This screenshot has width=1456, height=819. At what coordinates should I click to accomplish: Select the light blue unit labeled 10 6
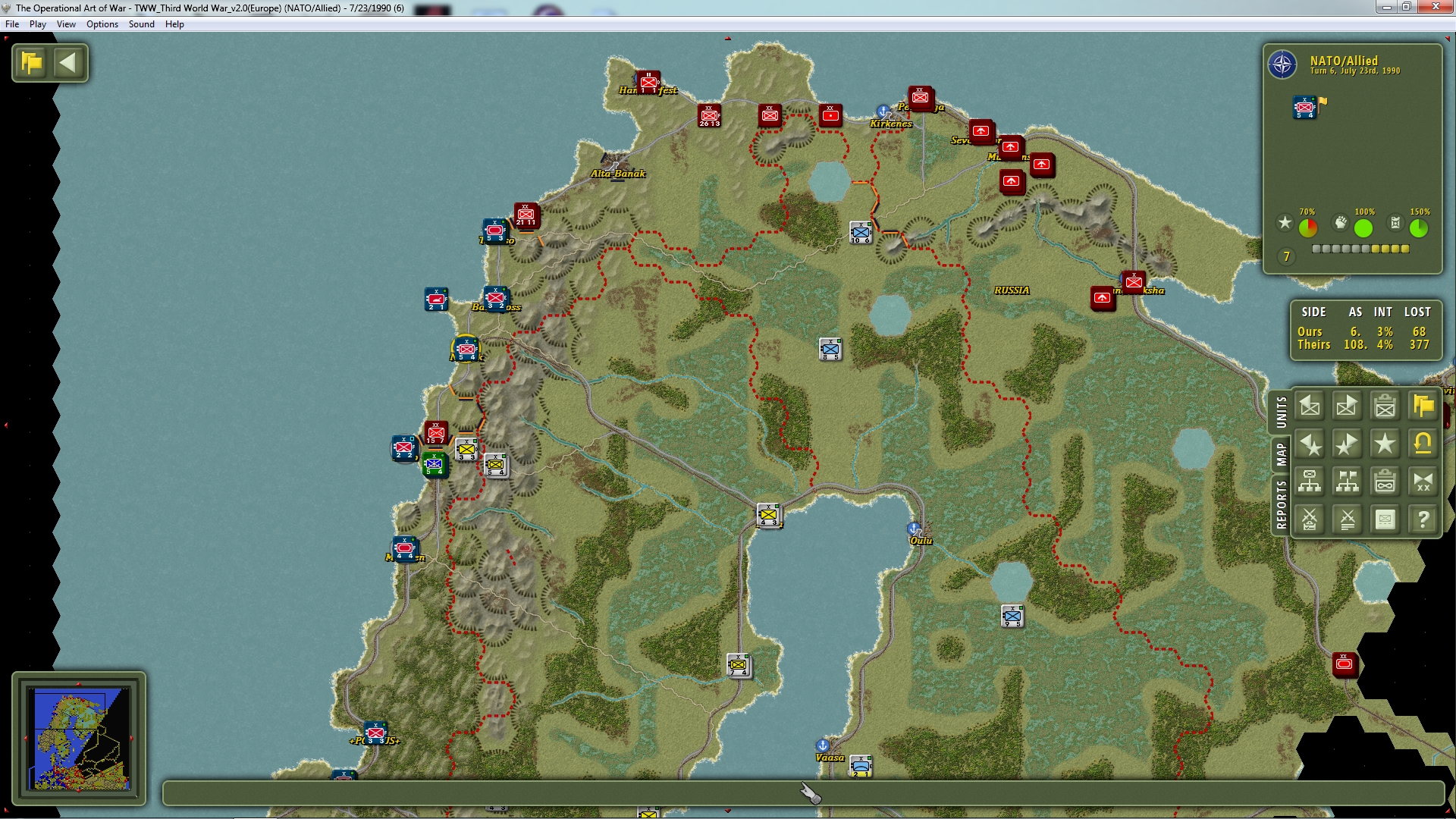point(861,232)
